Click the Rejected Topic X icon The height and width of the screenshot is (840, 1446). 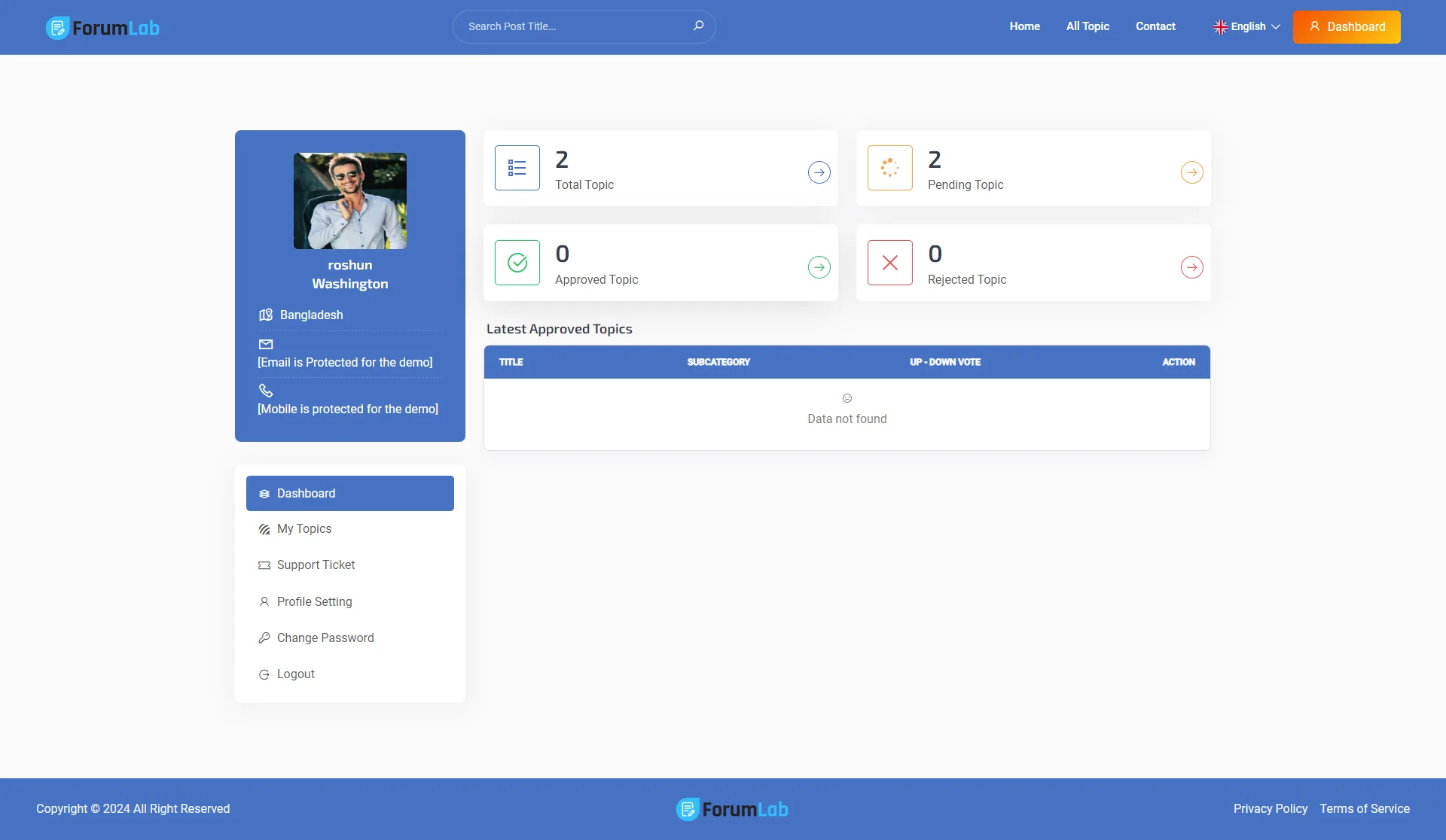tap(890, 263)
